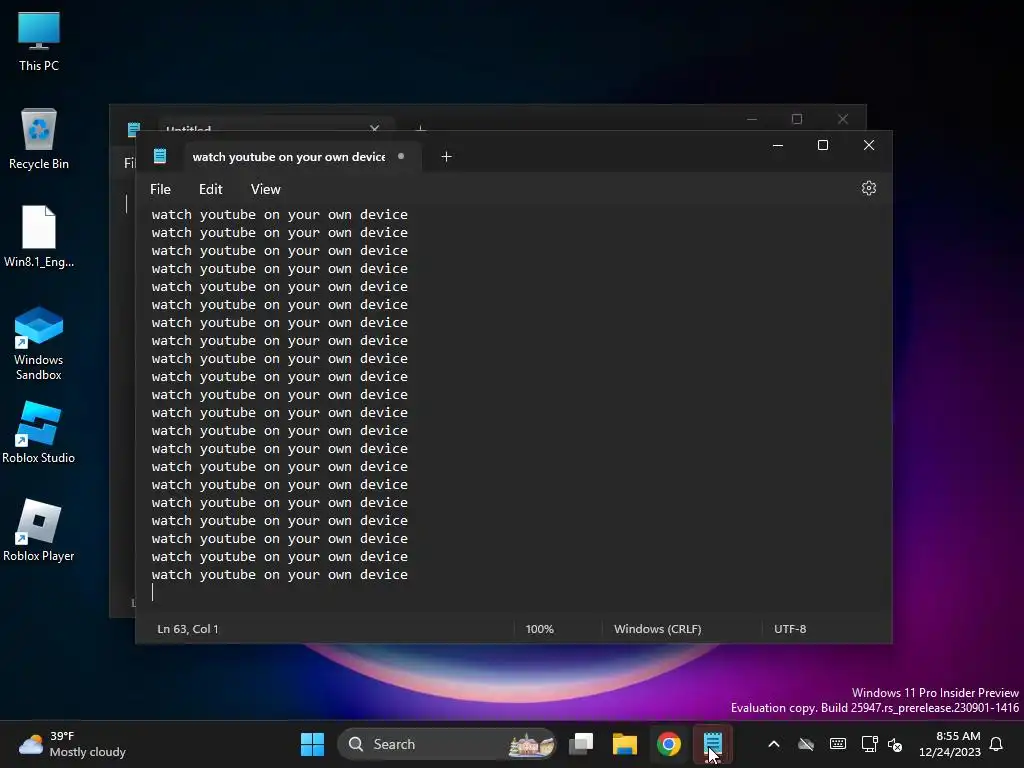Open the clock showing 8:55 AM

point(950,744)
